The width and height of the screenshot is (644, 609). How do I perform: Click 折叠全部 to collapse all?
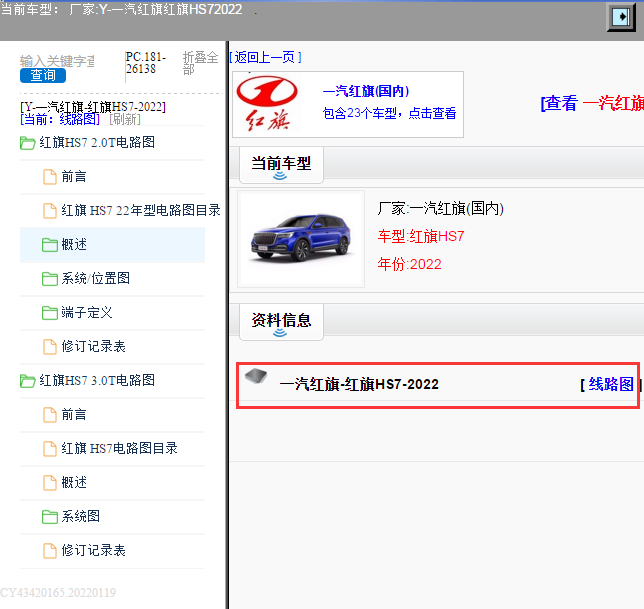pos(200,63)
